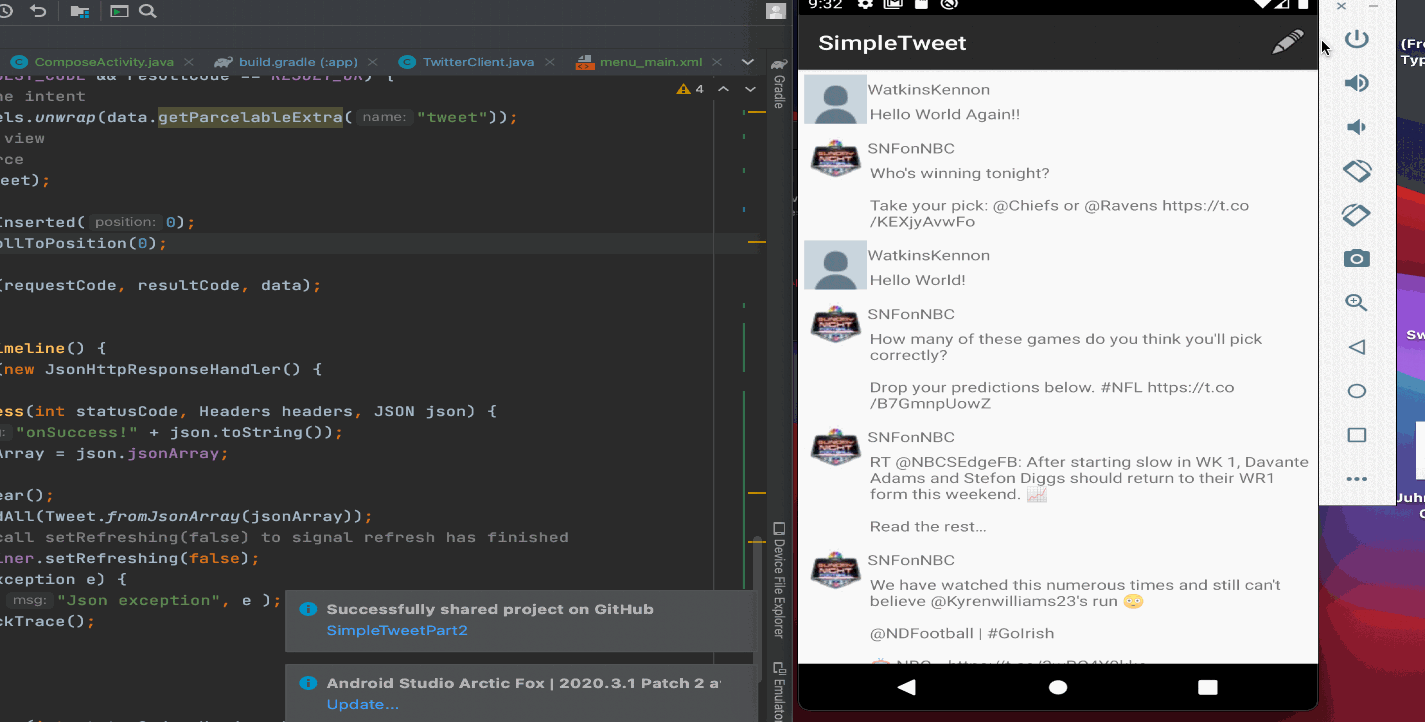Open extended controls with the ellipsis icon
Viewport: 1425px width, 722px height.
point(1357,478)
